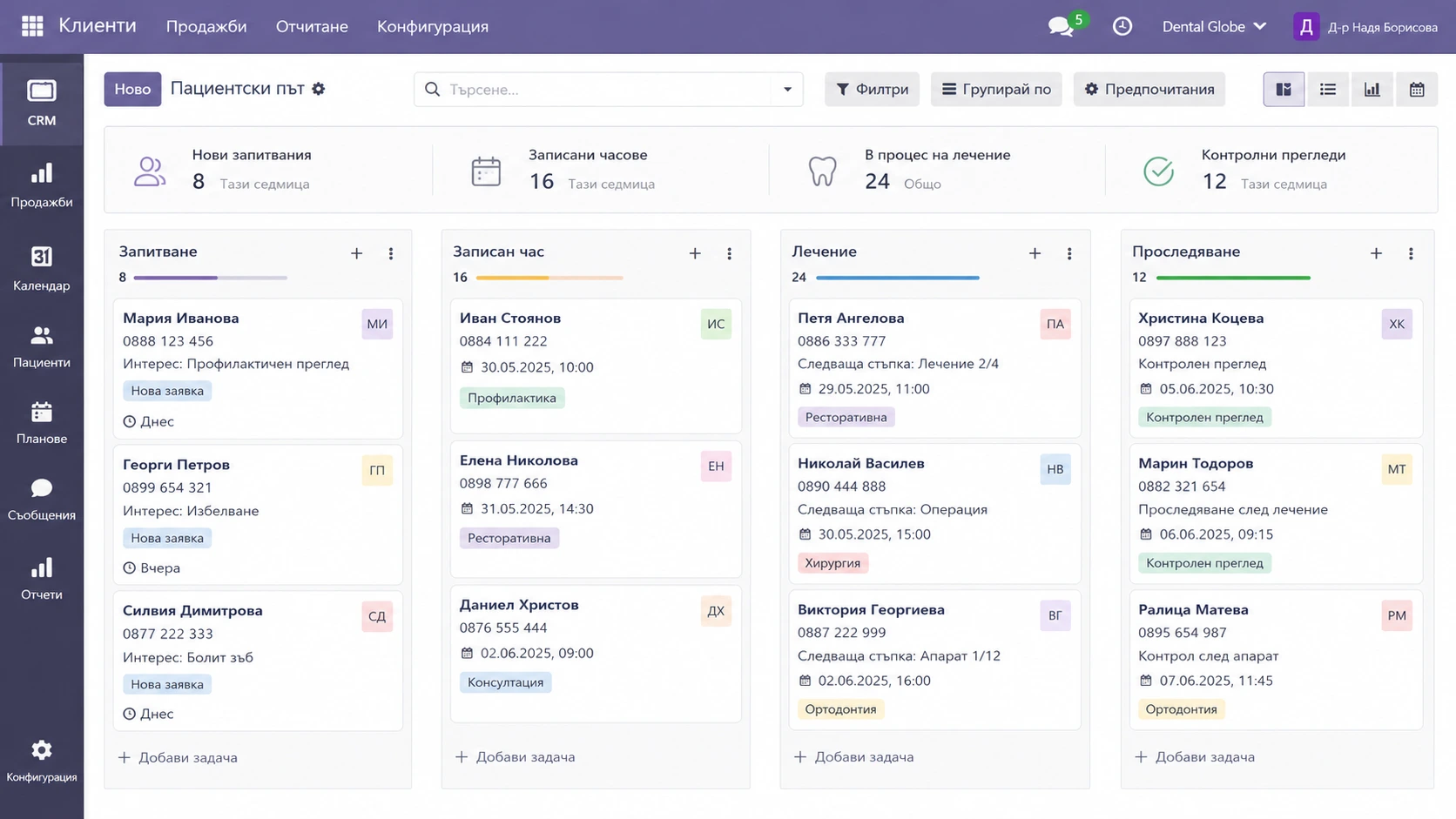Open Съобщения in the sidebar
Image resolution: width=1456 pixels, height=819 pixels.
click(x=42, y=500)
